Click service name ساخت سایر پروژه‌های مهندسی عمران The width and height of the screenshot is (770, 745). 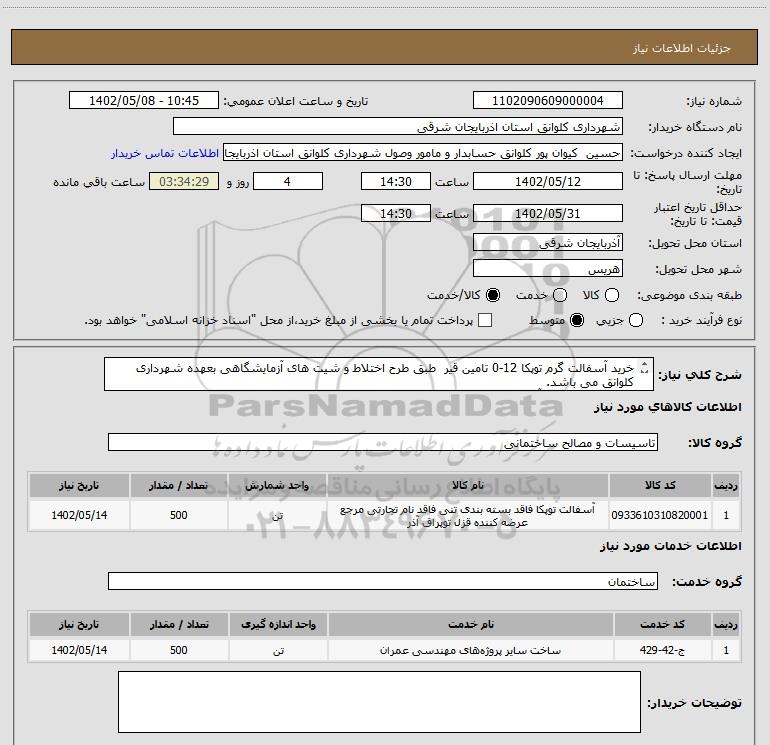(x=470, y=650)
